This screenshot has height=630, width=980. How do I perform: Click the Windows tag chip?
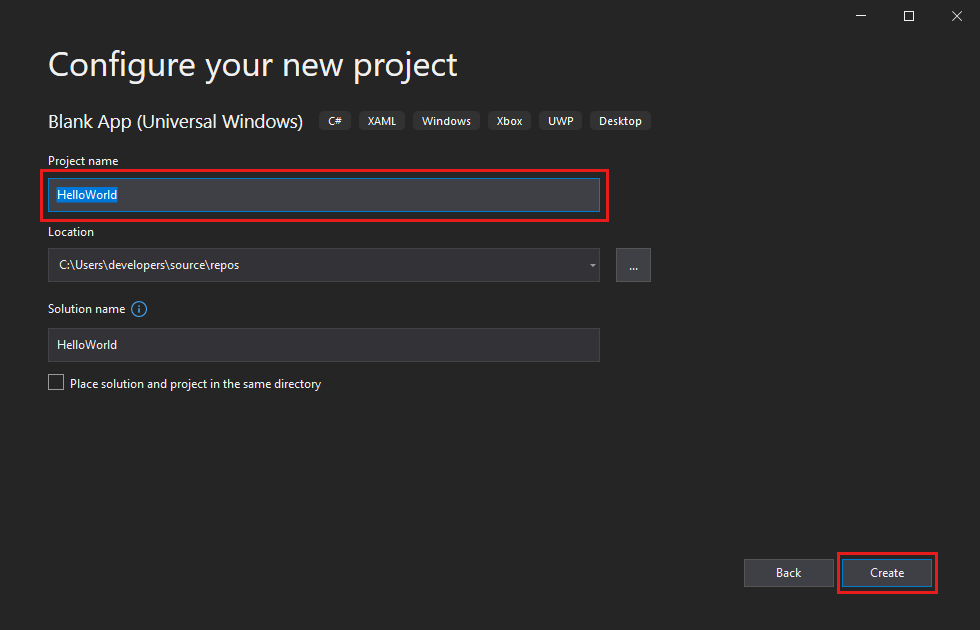pos(446,120)
